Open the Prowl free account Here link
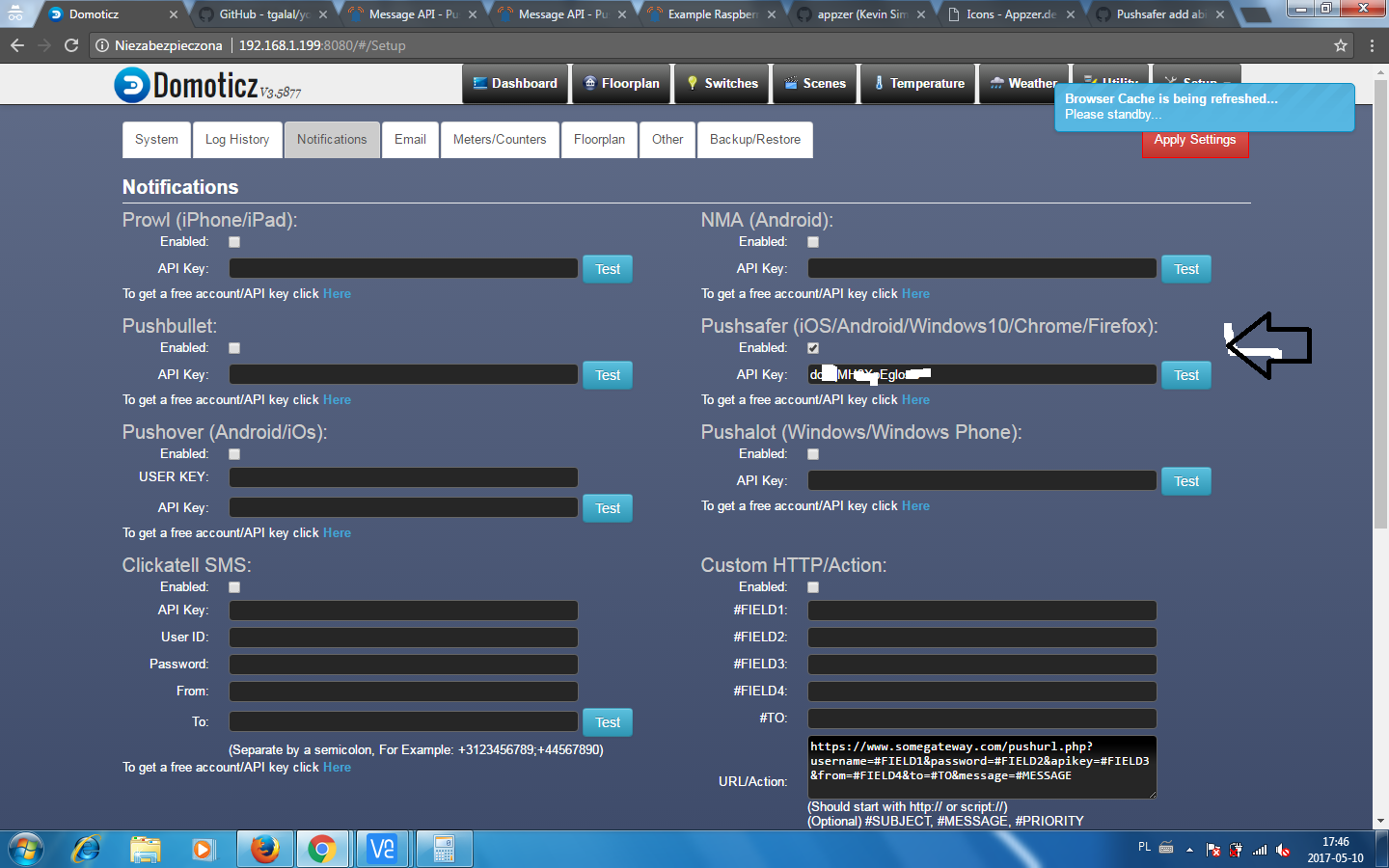The height and width of the screenshot is (868, 1389). (x=337, y=294)
